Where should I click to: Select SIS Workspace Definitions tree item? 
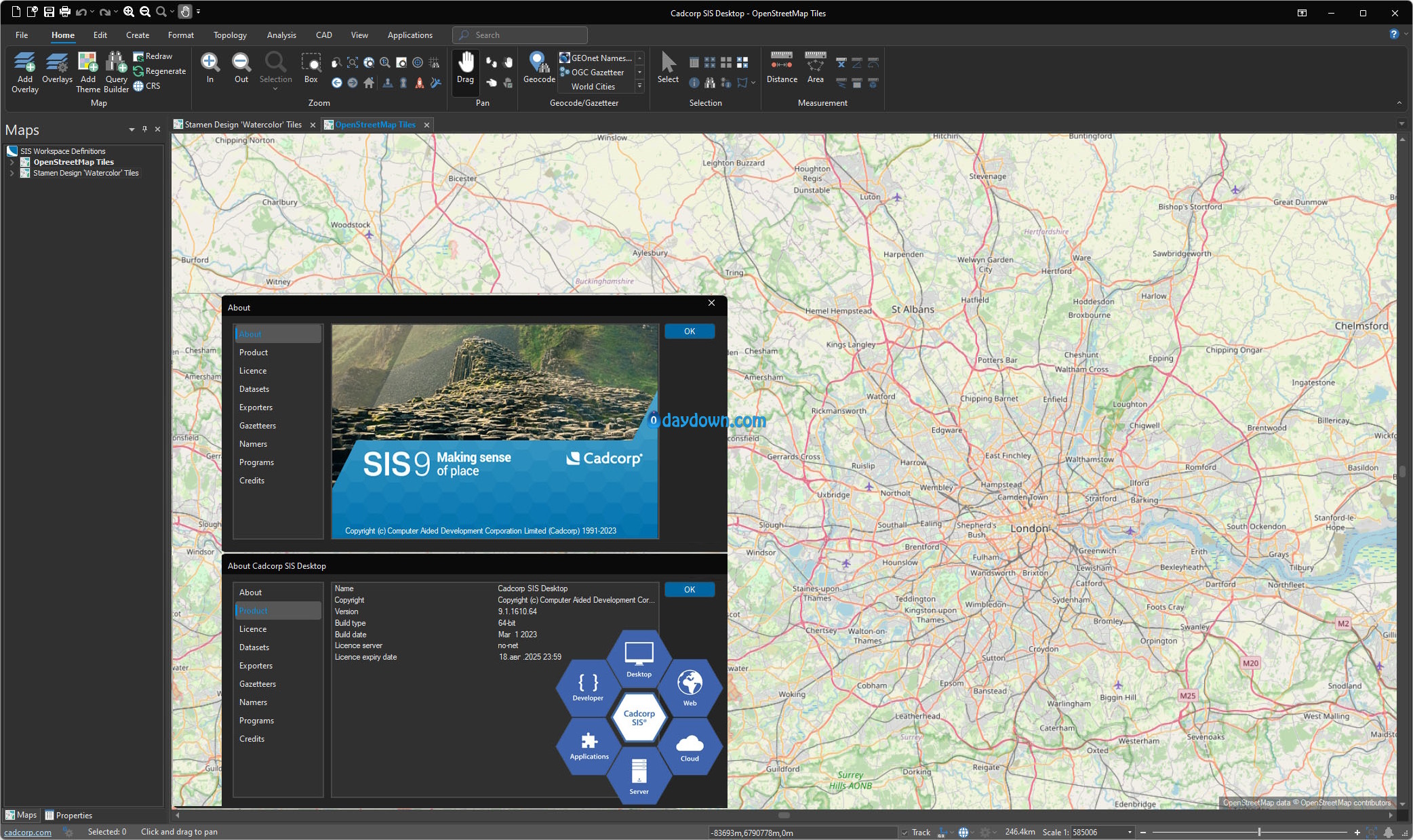pyautogui.click(x=56, y=151)
